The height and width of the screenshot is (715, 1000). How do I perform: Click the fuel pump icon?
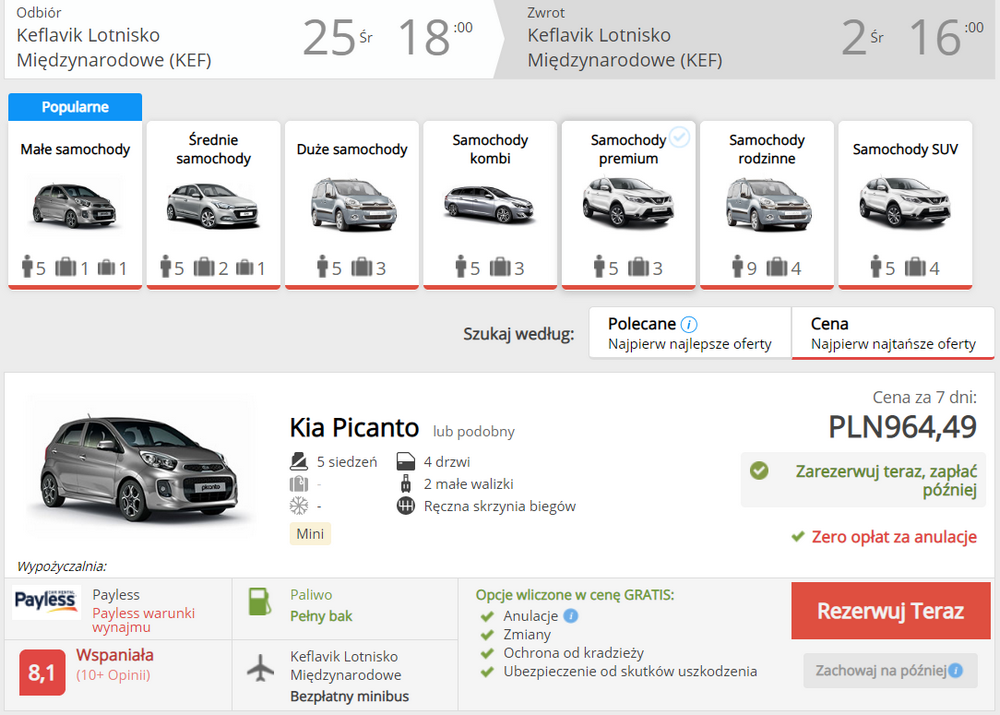(x=260, y=601)
